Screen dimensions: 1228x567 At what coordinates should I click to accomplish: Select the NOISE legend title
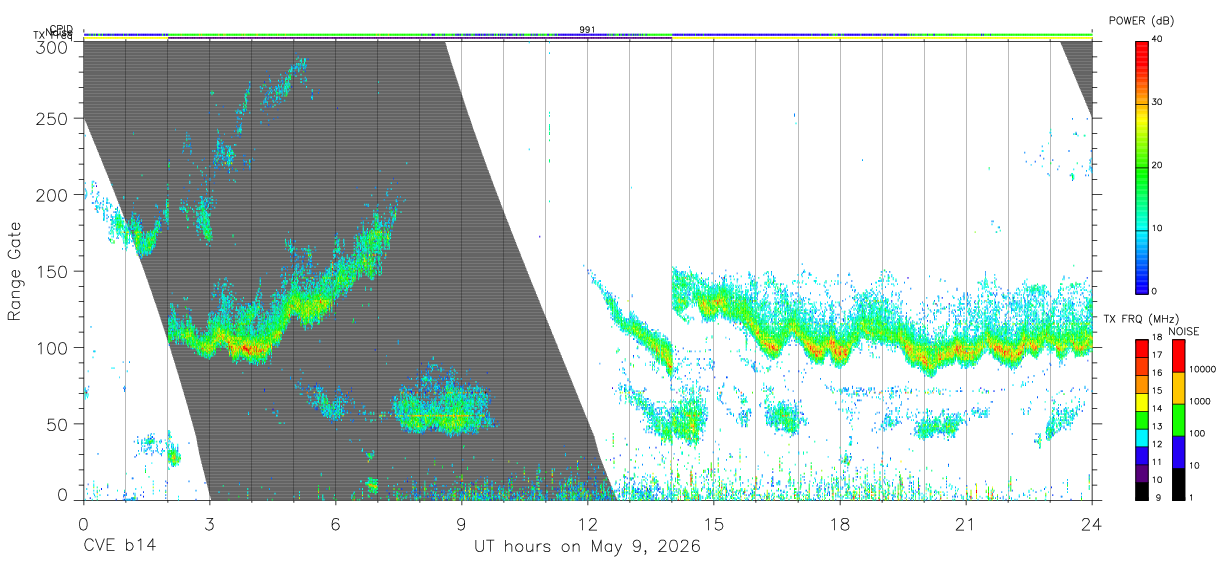pos(1185,332)
